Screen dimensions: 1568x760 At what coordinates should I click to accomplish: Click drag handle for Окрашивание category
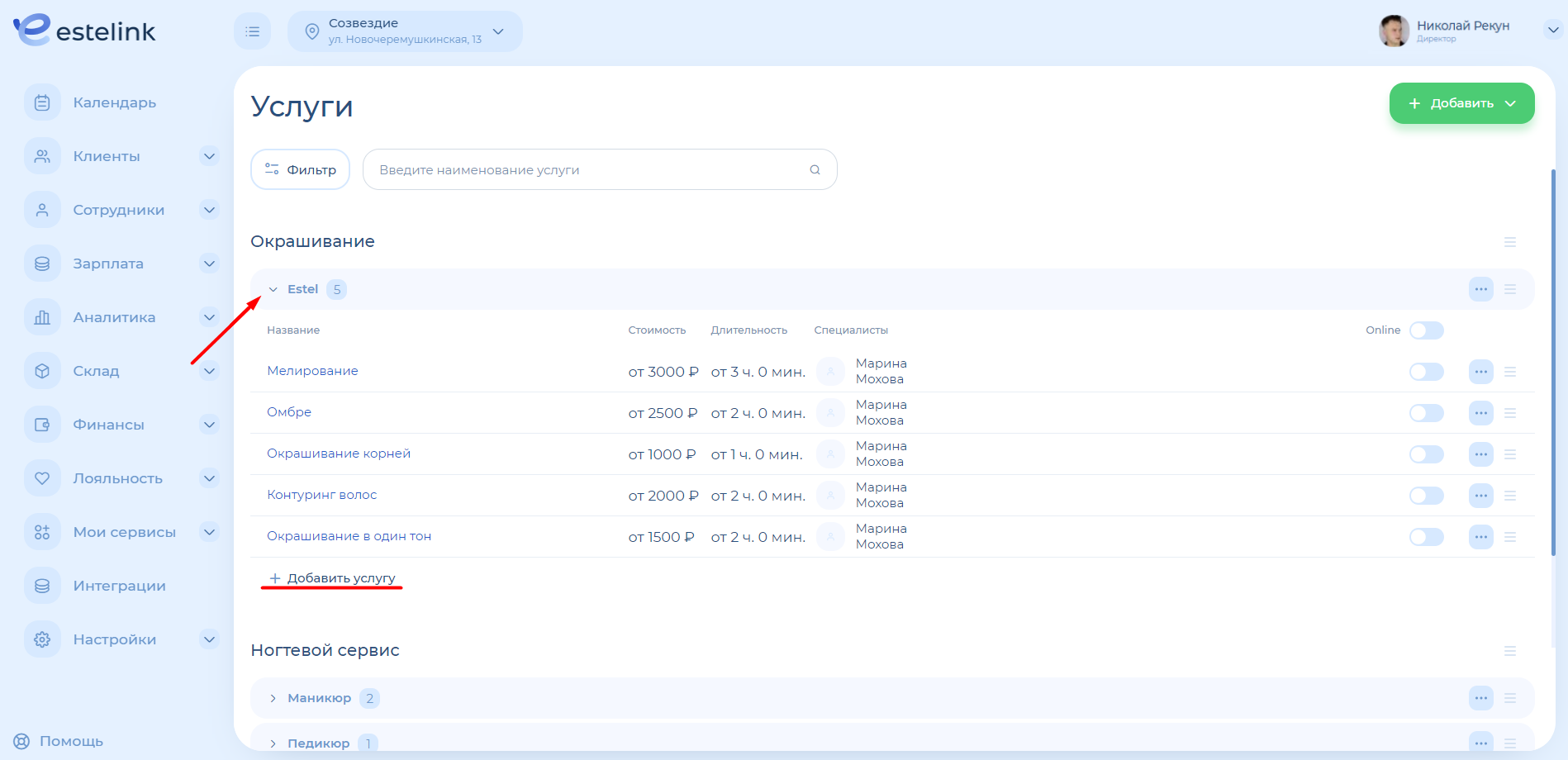[x=1509, y=242]
